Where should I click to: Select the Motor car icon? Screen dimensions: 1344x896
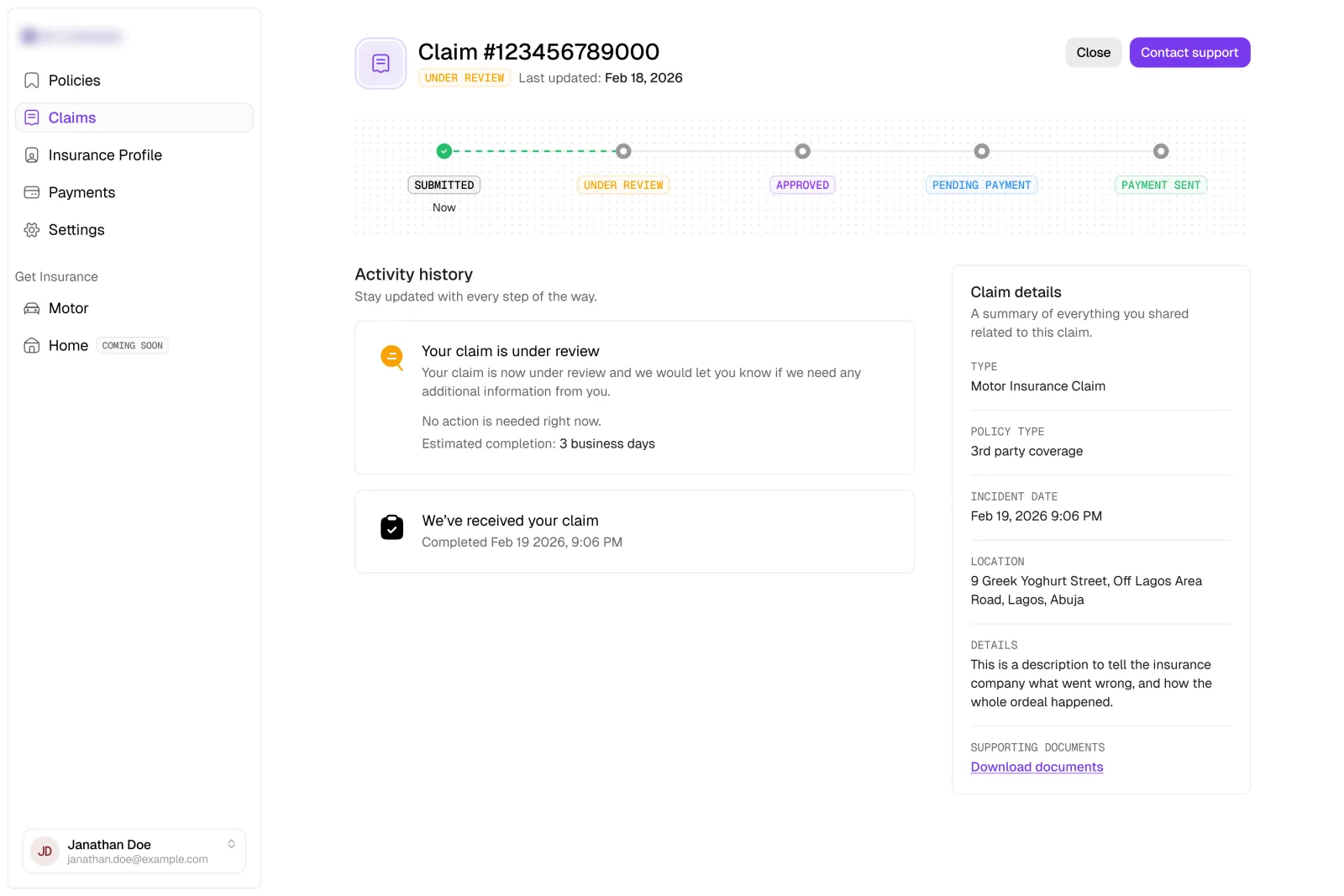pyautogui.click(x=32, y=308)
